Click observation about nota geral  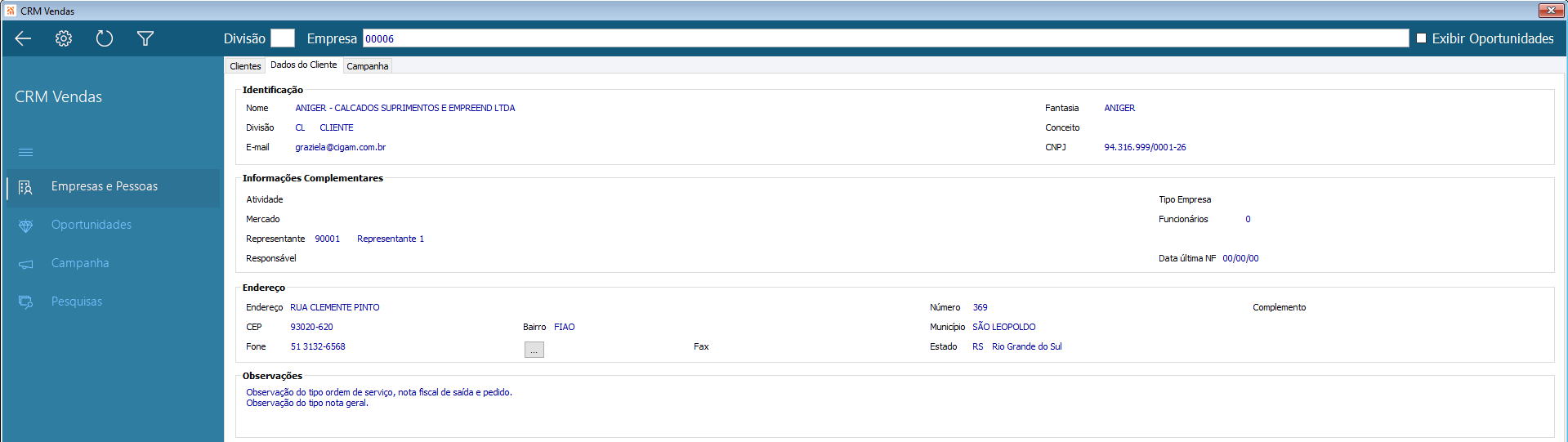(x=307, y=403)
